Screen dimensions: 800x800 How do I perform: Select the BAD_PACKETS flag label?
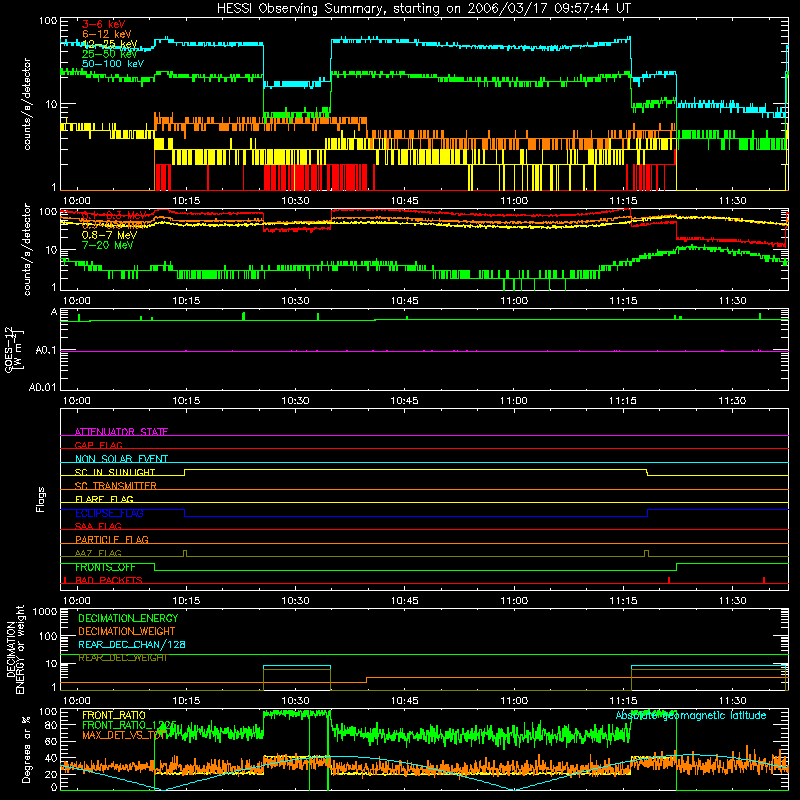tap(109, 581)
